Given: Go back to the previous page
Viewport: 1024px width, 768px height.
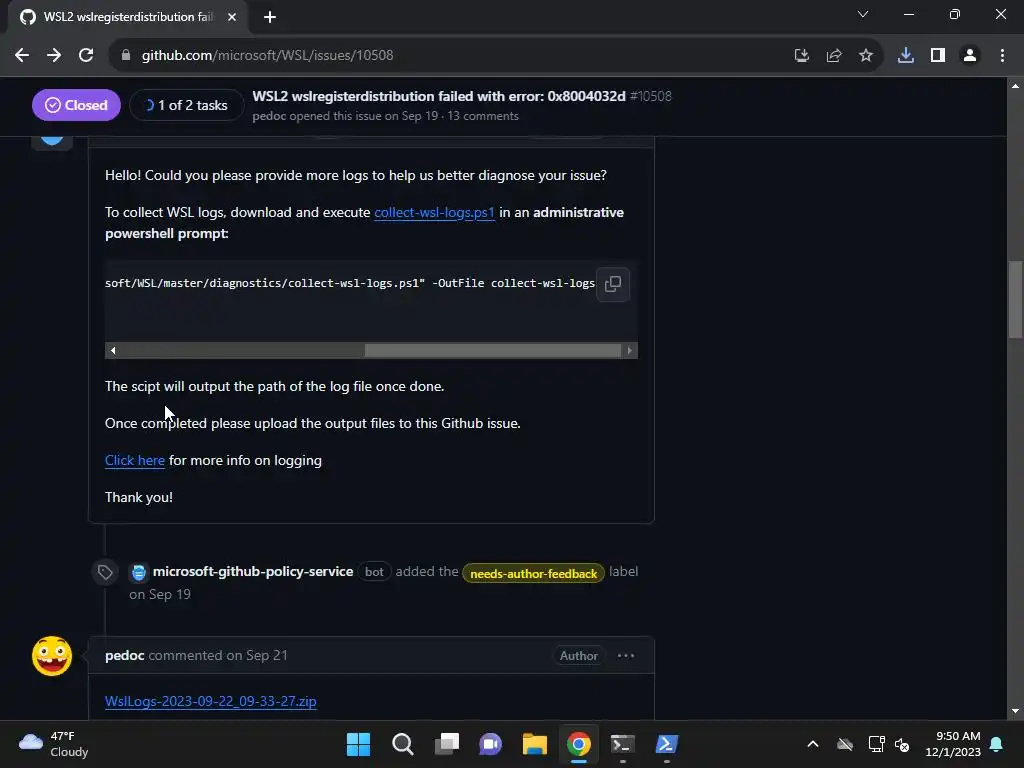Looking at the screenshot, I should click(22, 56).
